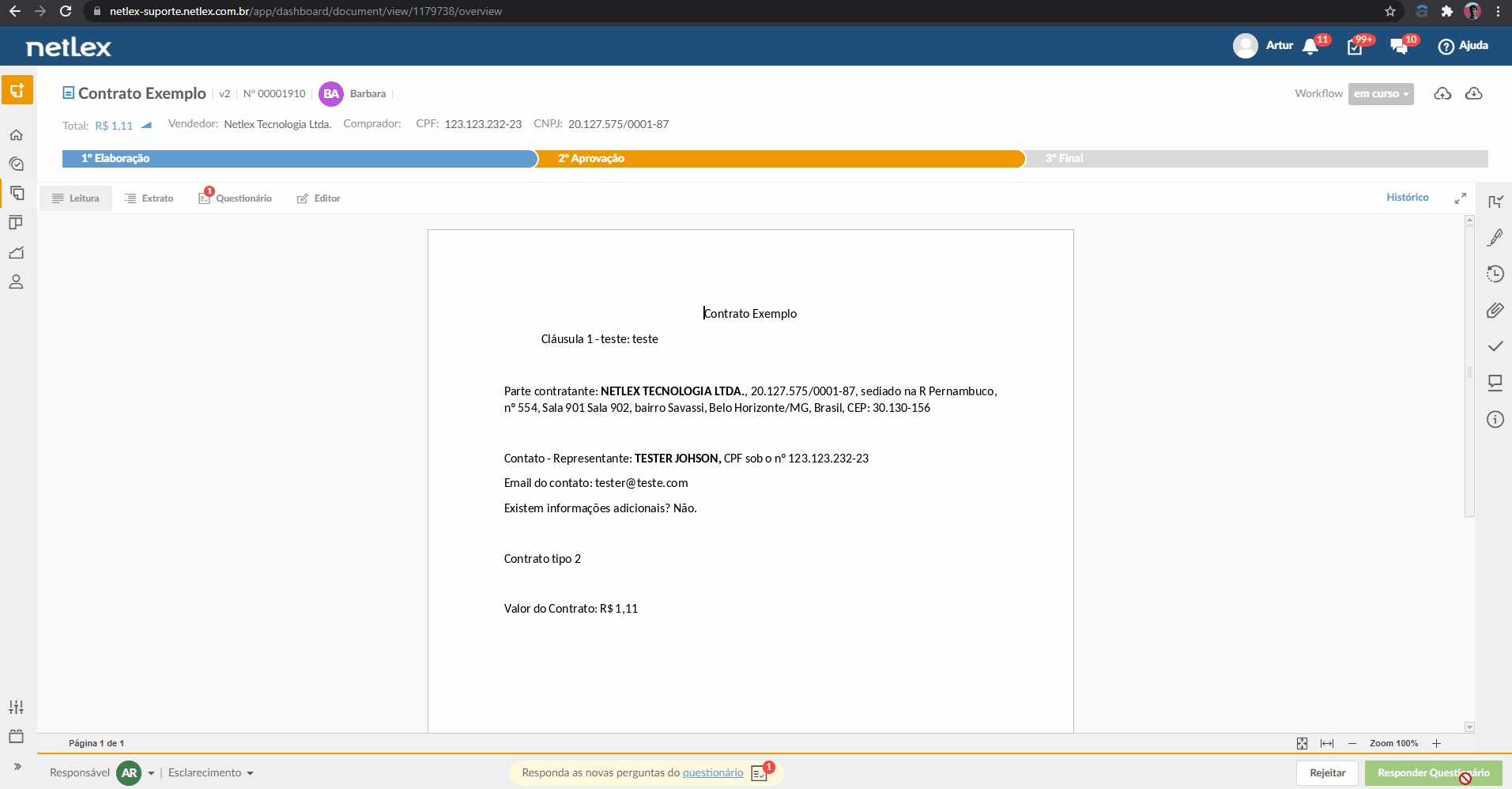This screenshot has height=789, width=1512.
Task: Click the Contrato Exemplo document title
Action: [x=141, y=93]
